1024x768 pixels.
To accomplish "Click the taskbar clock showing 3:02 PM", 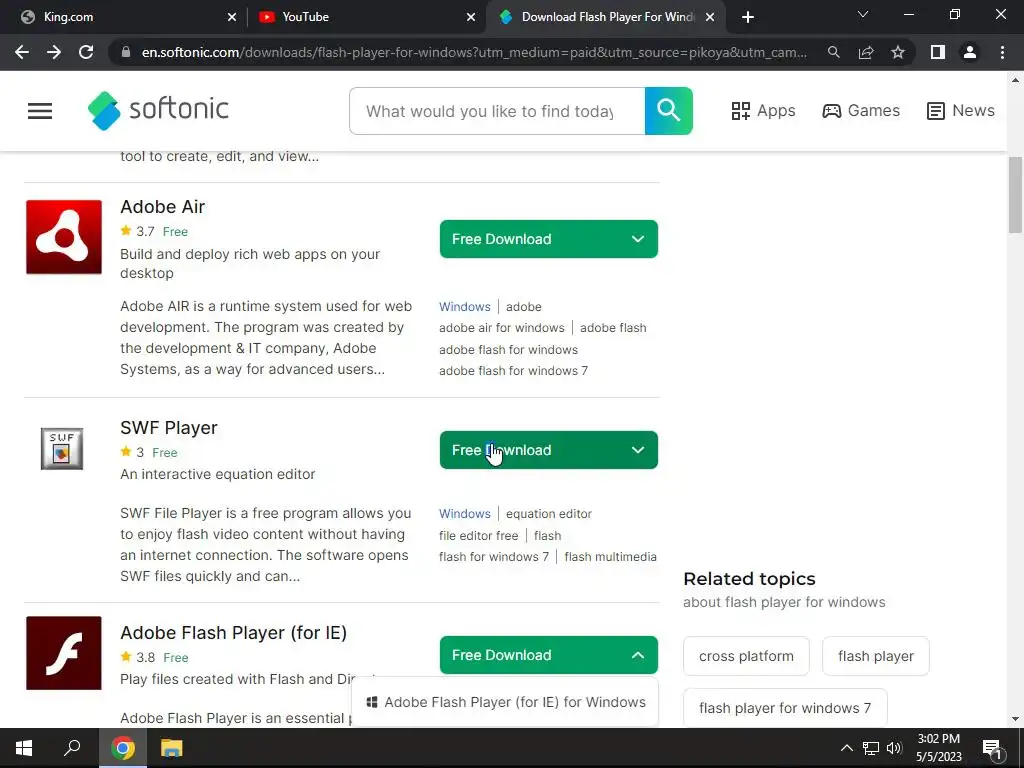I will [938, 748].
